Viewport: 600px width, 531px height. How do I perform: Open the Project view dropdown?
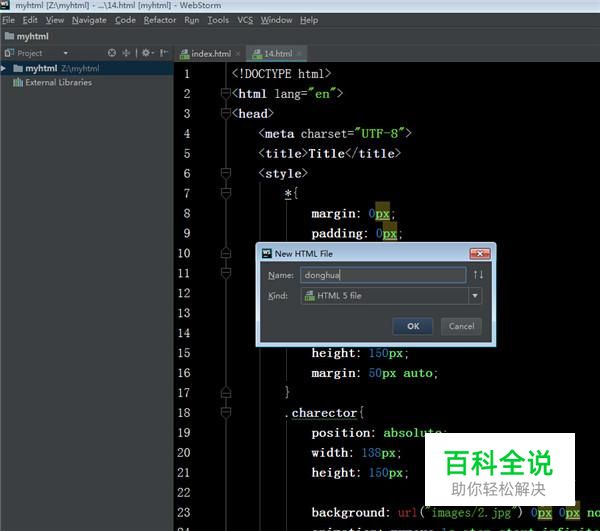(66, 53)
